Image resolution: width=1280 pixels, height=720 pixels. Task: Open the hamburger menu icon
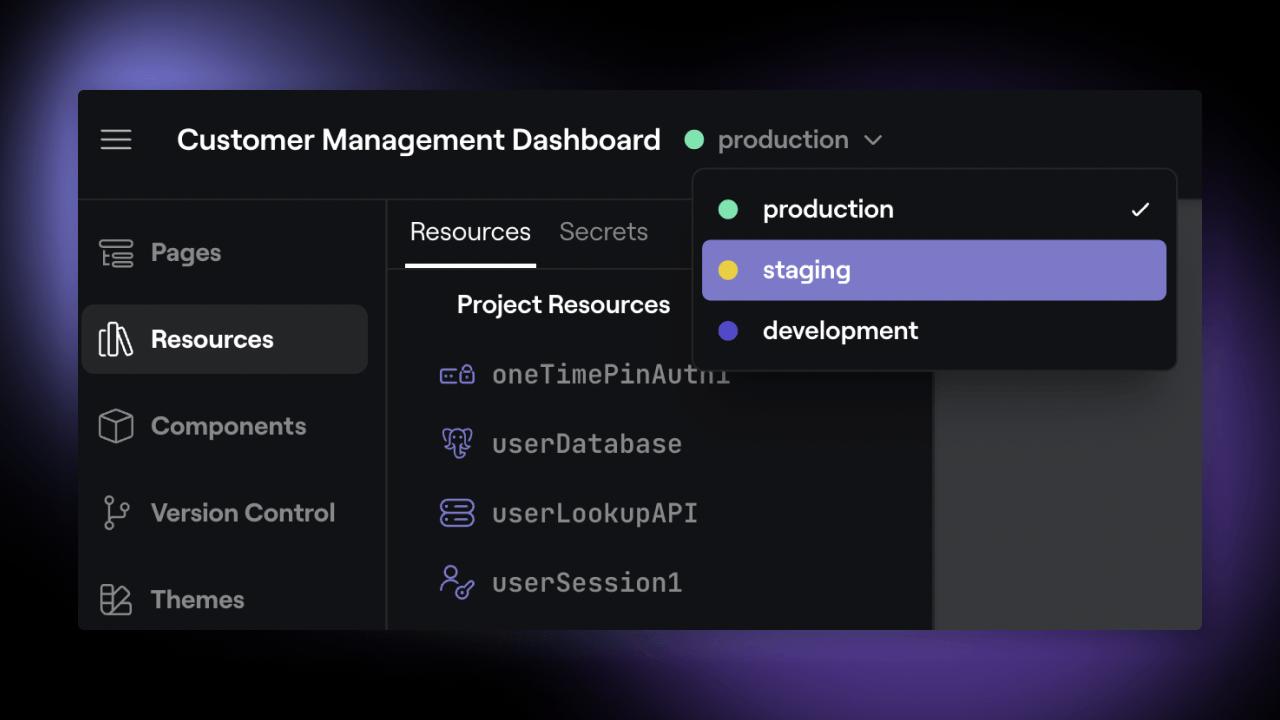[x=116, y=140]
